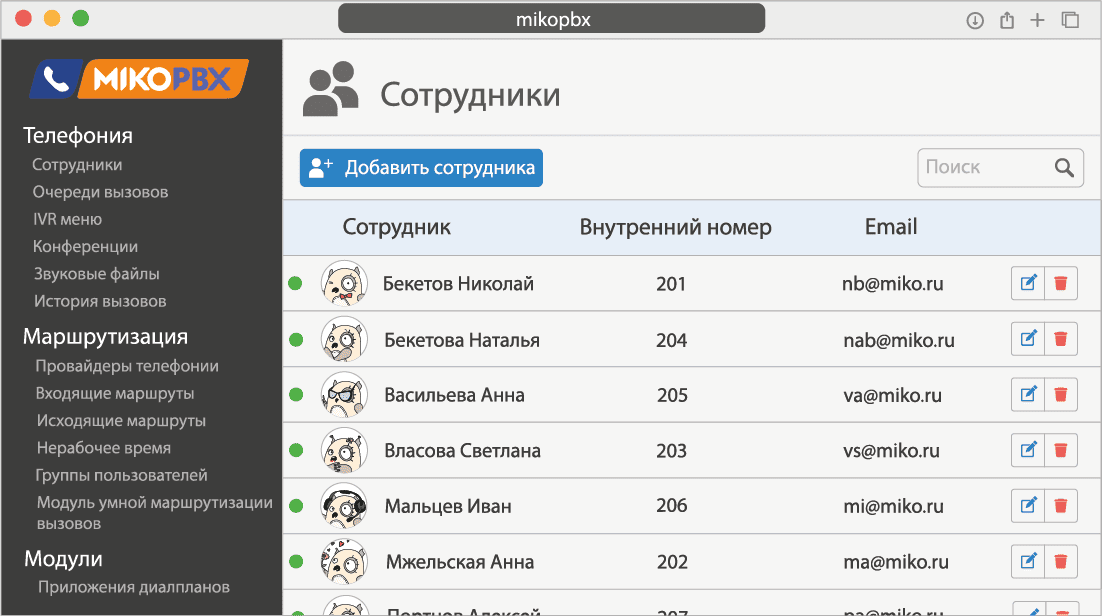Screen dimensions: 1102x616
Task: Click the delete icon for Васильева Анна
Action: click(1063, 394)
